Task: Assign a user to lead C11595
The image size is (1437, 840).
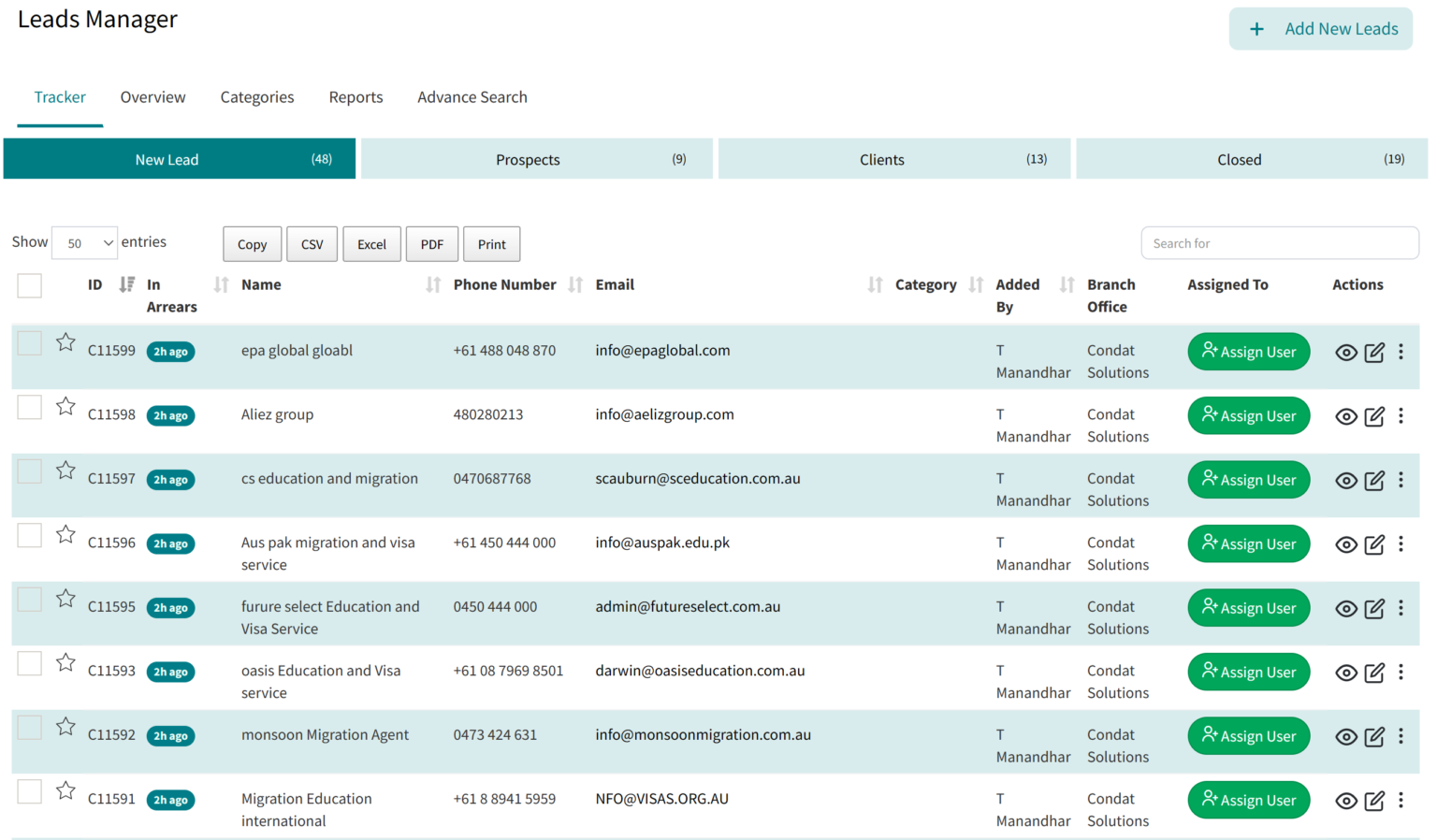Action: [1248, 609]
